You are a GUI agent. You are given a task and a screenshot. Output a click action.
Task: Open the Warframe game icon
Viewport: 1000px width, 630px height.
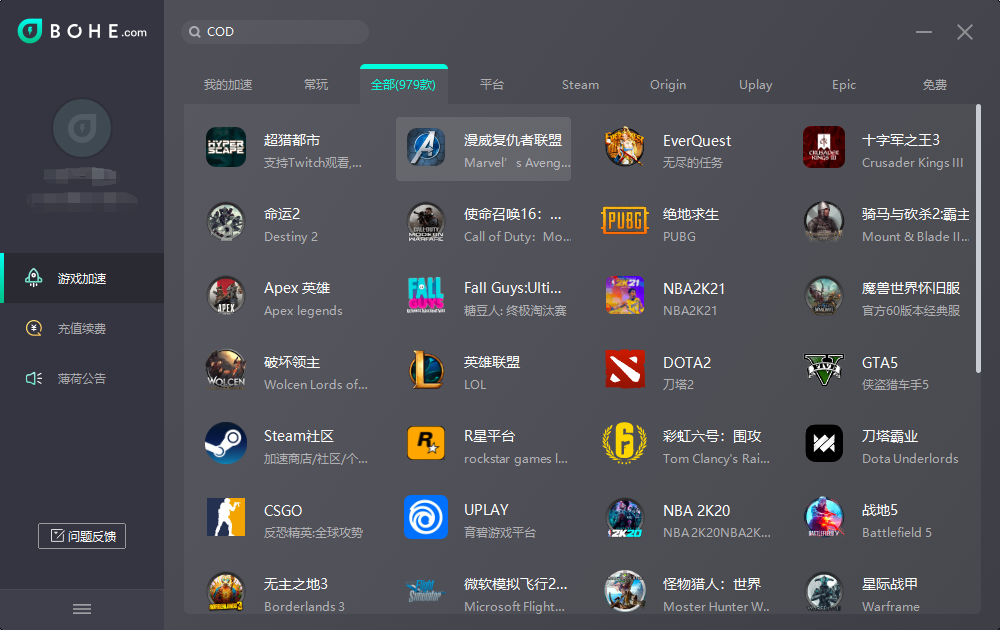823,592
